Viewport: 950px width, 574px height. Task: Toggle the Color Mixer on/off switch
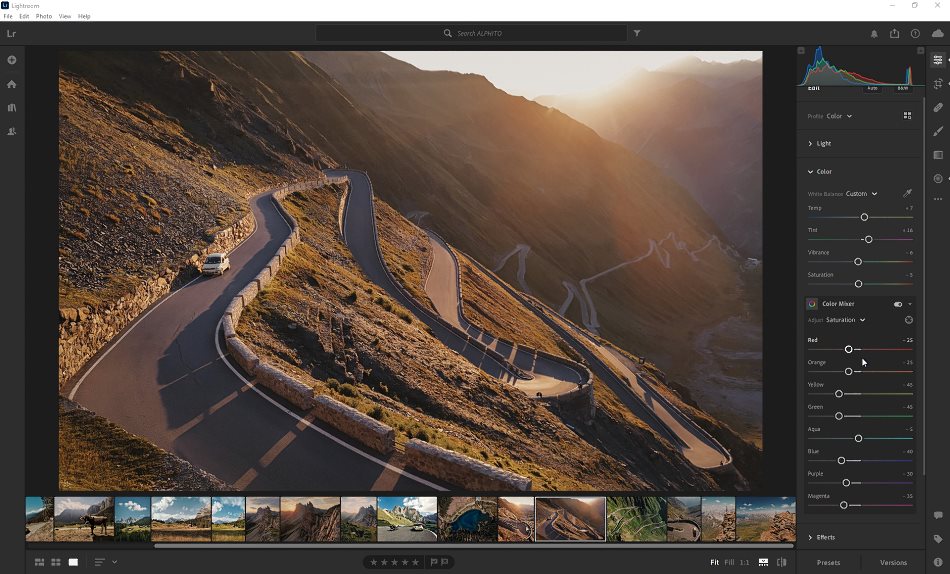click(x=897, y=304)
